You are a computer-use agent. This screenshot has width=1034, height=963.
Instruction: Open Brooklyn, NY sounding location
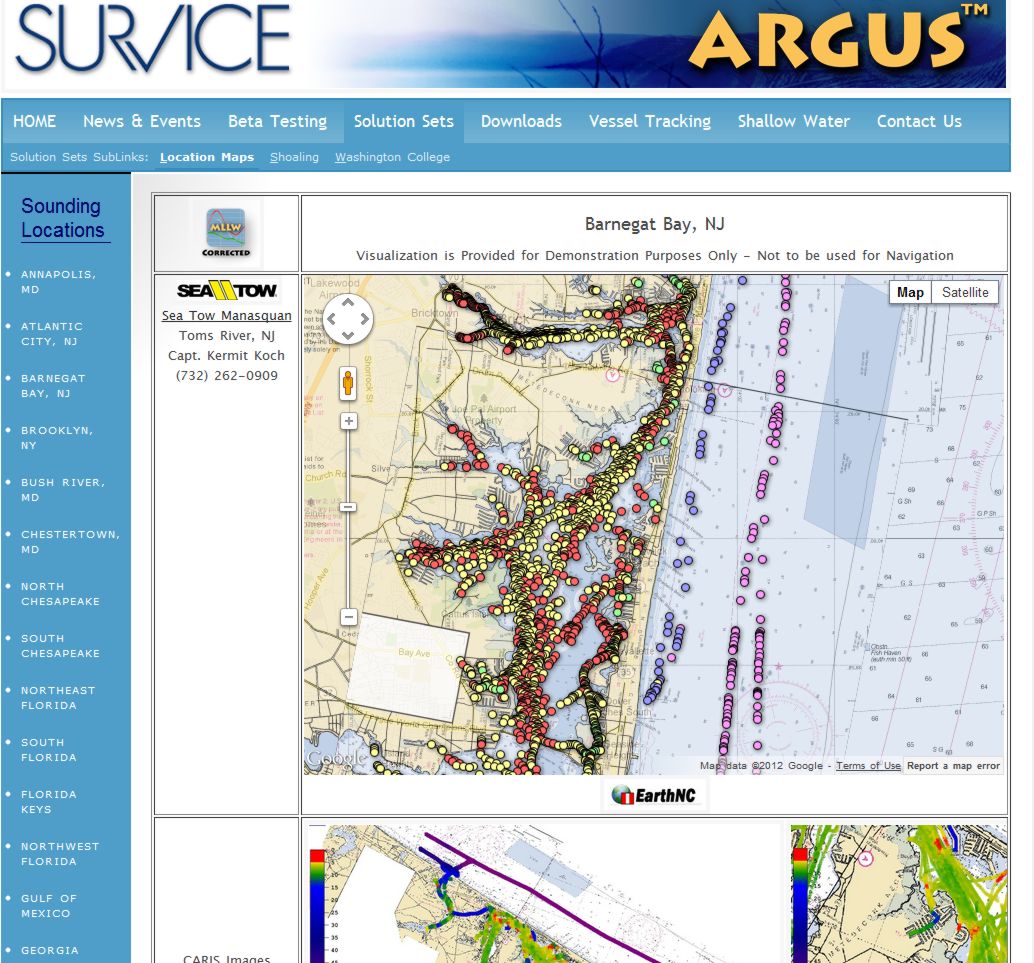57,438
